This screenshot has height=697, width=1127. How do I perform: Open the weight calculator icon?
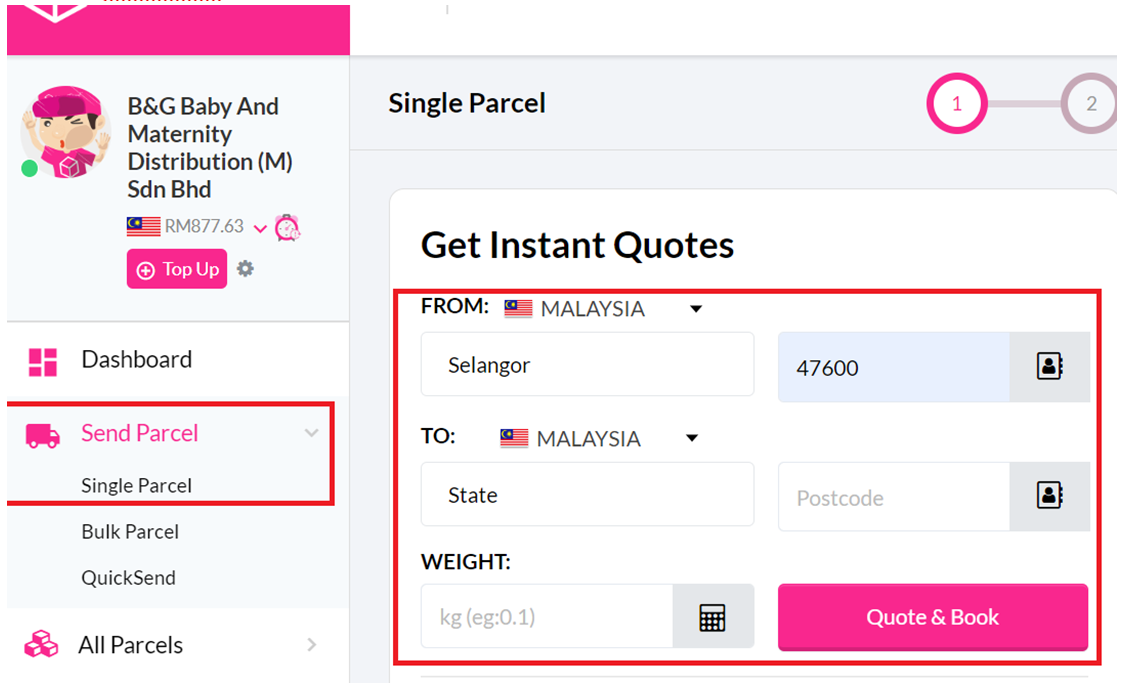(712, 617)
